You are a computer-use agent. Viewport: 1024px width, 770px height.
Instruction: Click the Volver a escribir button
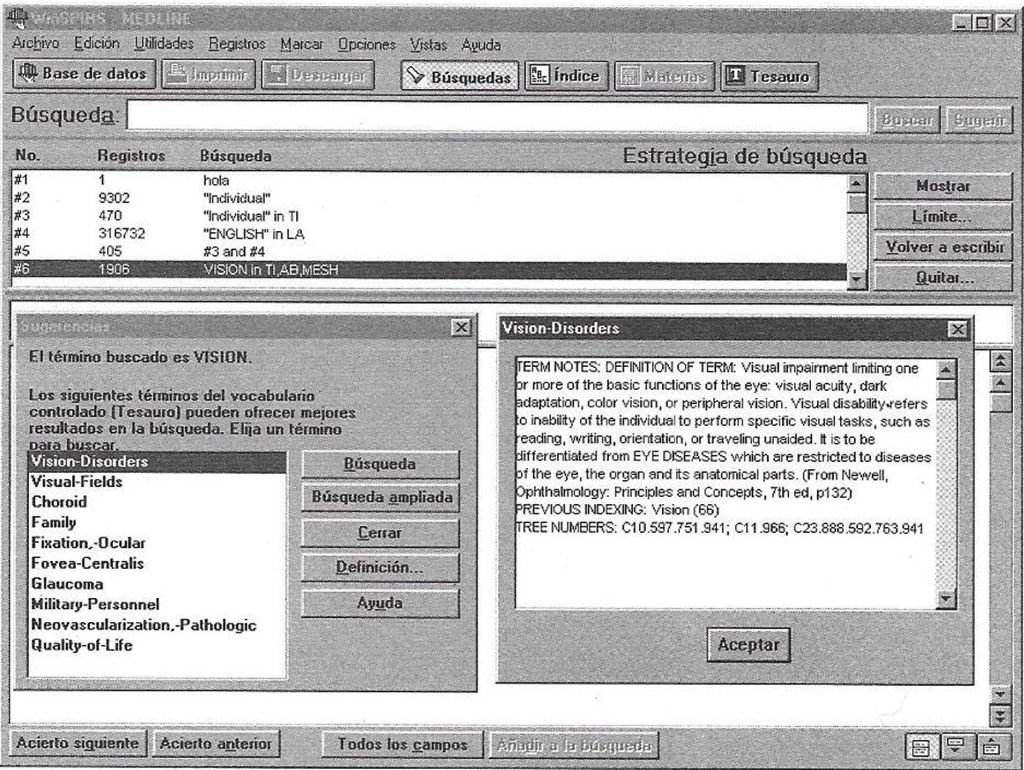click(943, 248)
